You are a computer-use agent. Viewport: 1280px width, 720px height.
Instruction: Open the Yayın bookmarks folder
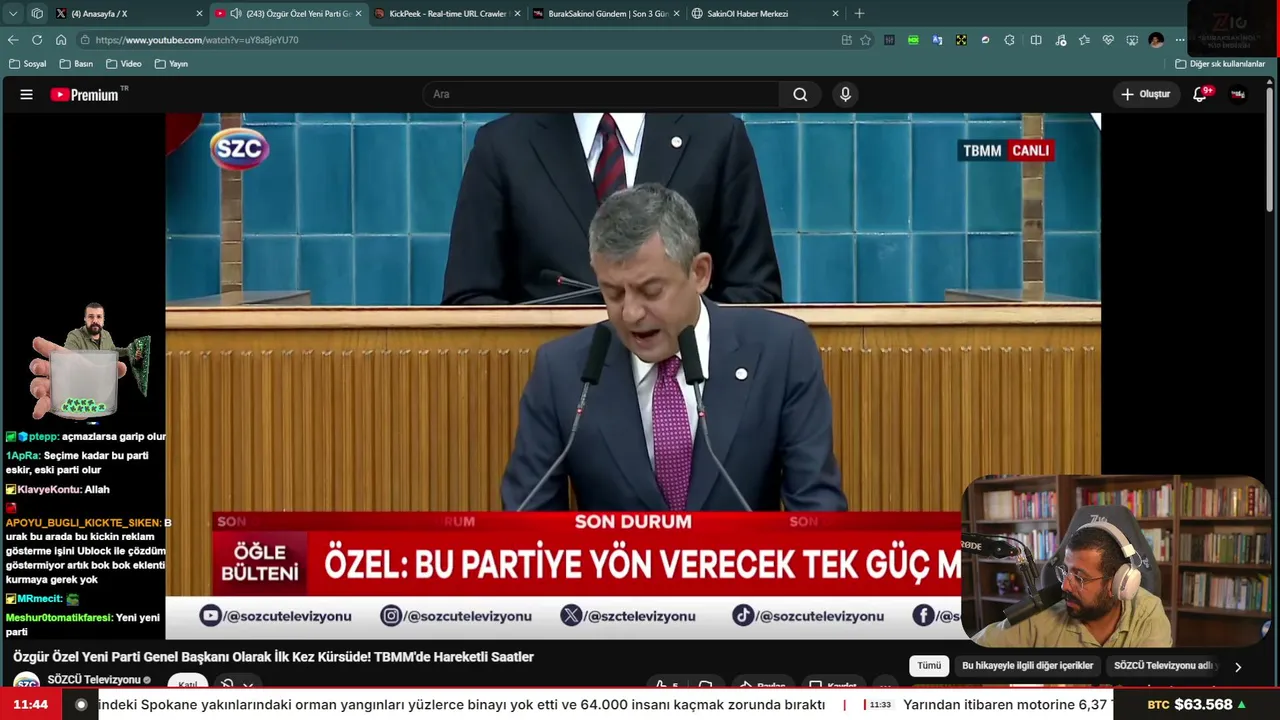pos(171,64)
